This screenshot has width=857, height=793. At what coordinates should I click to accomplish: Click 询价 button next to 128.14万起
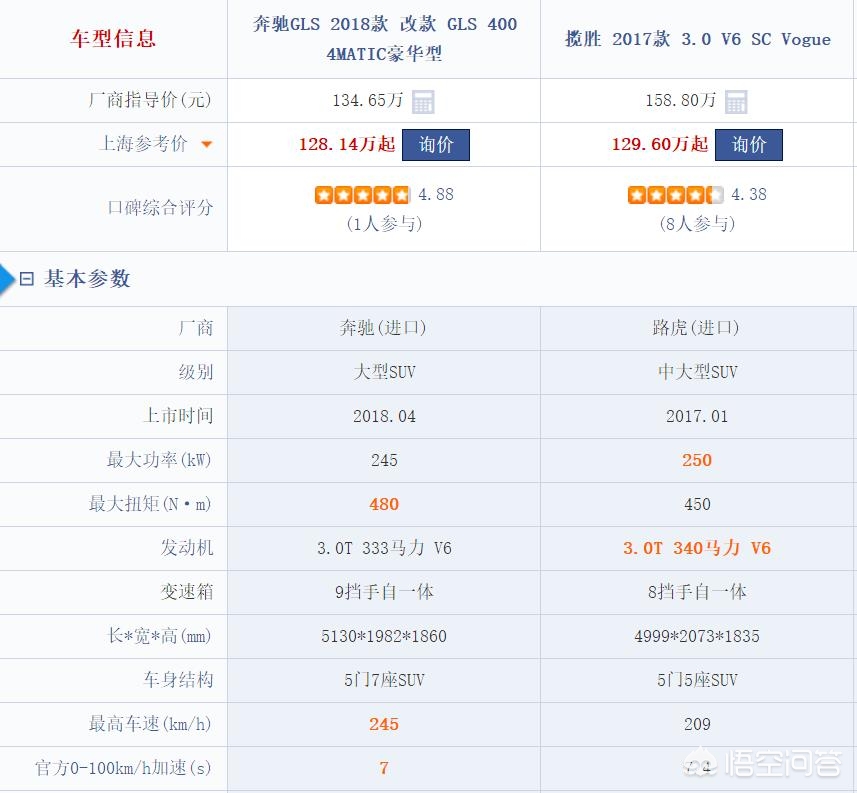point(436,145)
